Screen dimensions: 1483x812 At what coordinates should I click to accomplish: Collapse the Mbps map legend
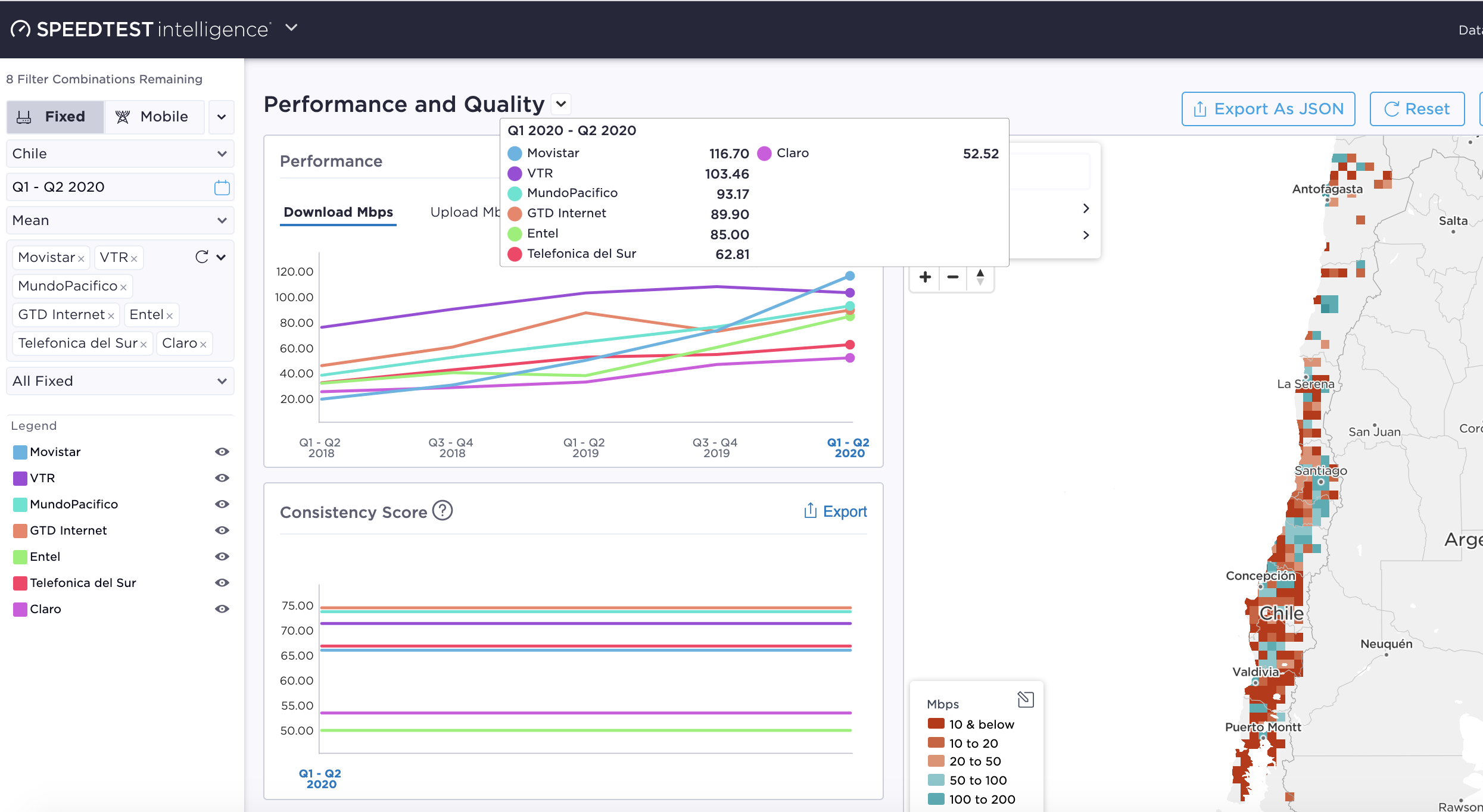point(1026,699)
